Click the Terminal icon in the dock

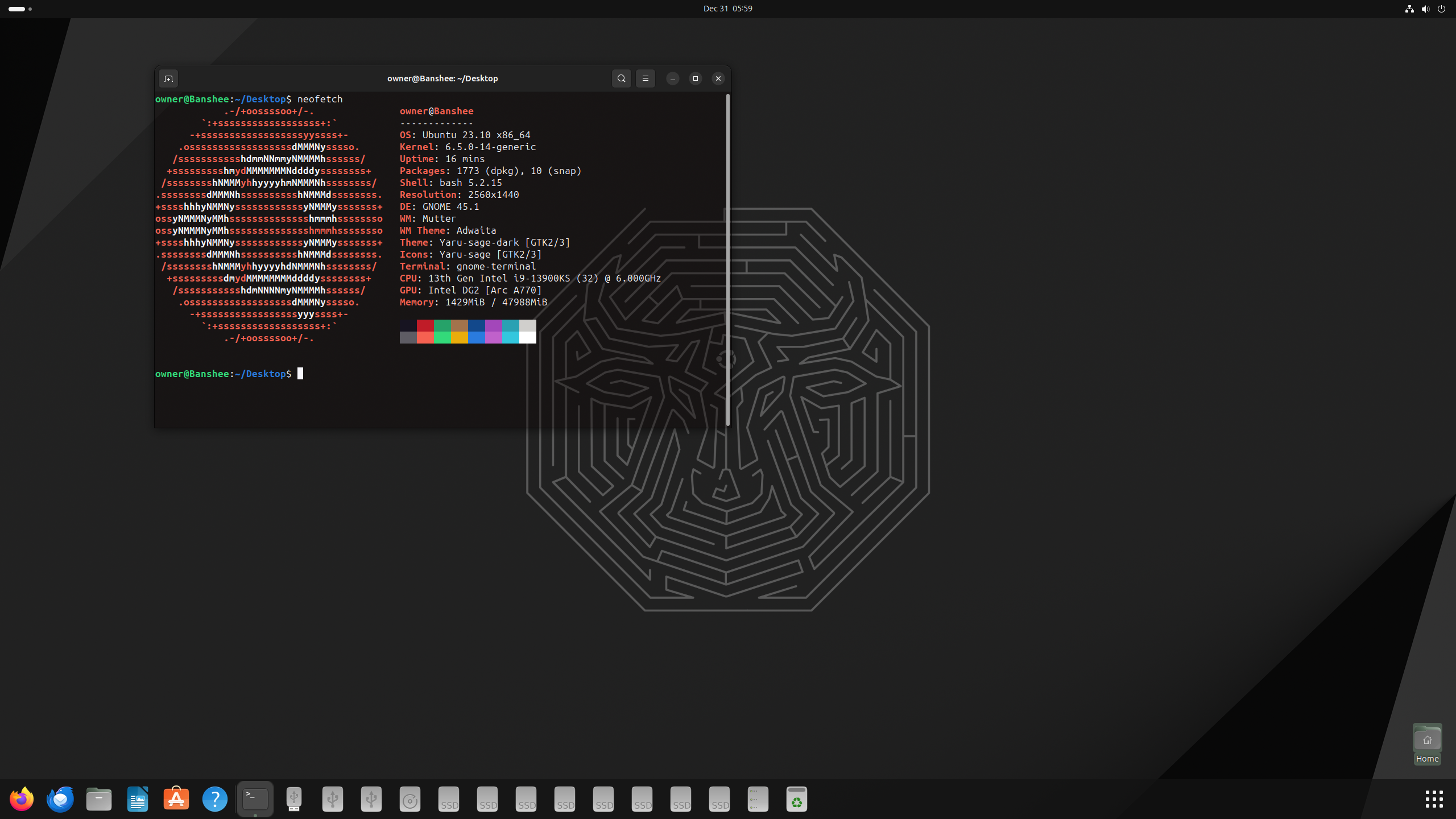pos(255,799)
